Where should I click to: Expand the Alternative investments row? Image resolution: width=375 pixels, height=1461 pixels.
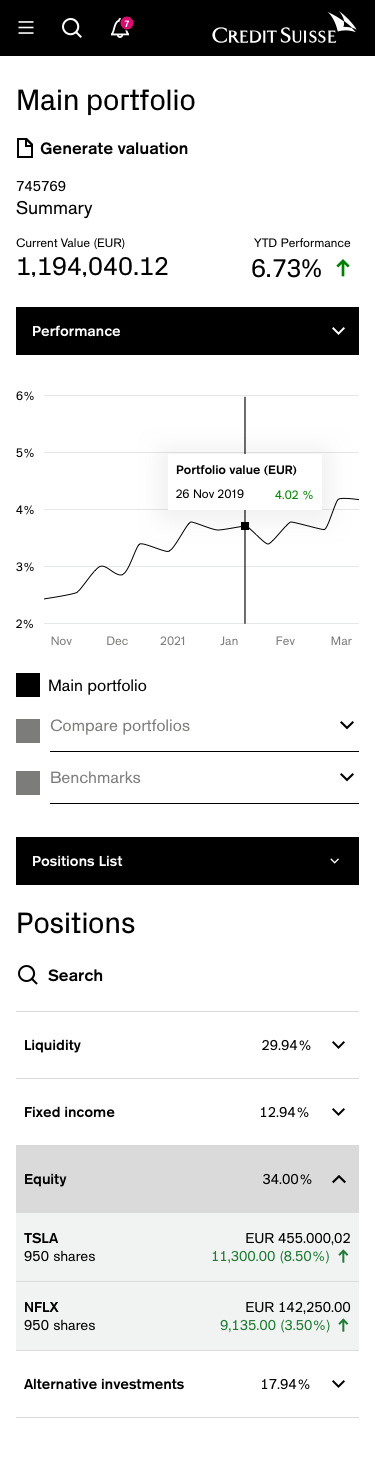pos(187,1384)
